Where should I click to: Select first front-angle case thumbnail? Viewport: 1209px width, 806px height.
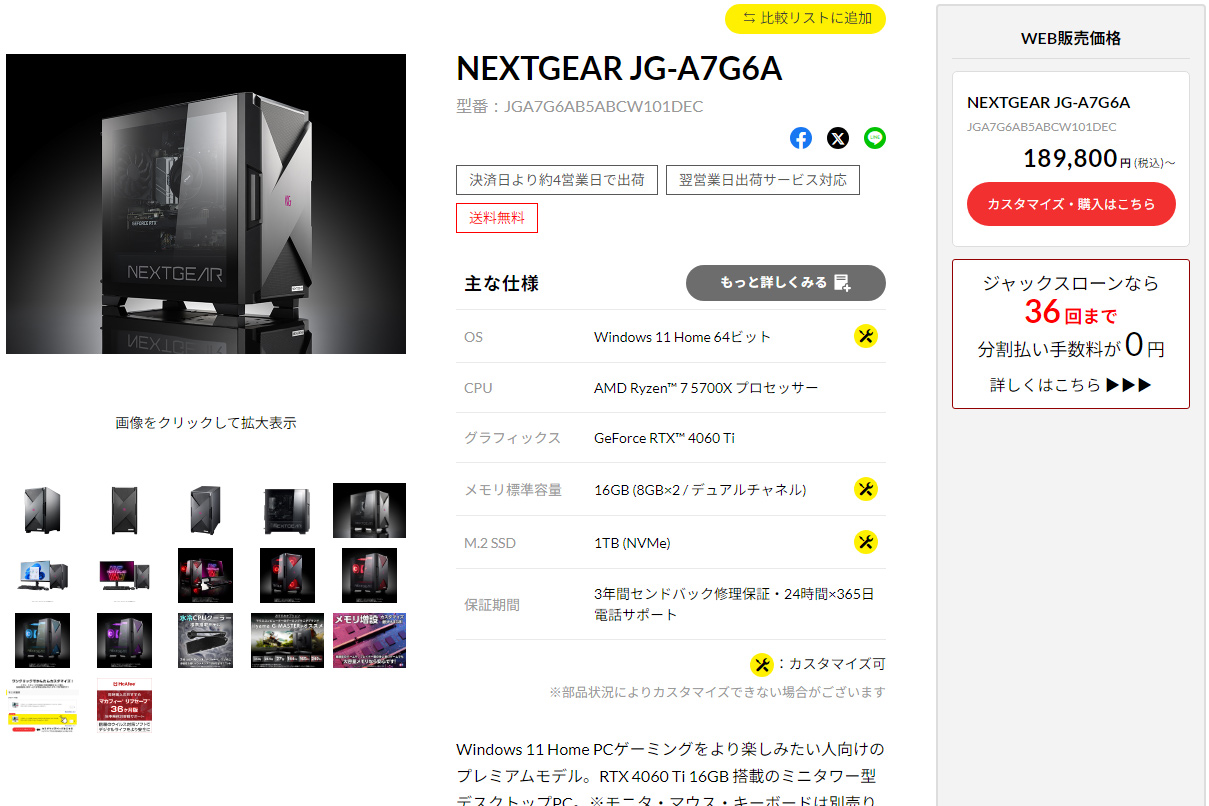pyautogui.click(x=42, y=510)
